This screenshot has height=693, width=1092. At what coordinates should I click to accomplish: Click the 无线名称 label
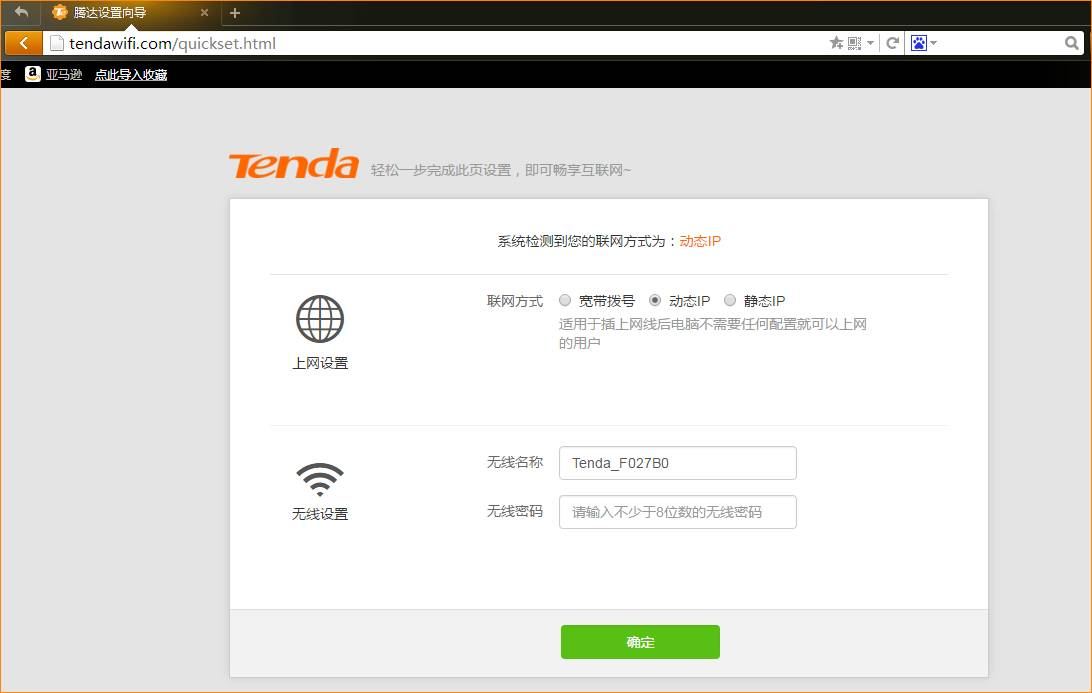[x=515, y=462]
